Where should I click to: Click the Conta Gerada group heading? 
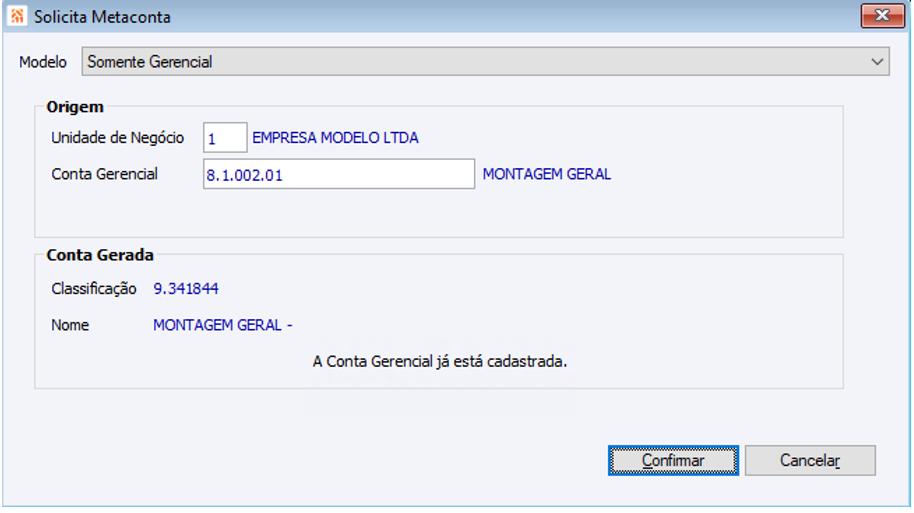click(100, 255)
